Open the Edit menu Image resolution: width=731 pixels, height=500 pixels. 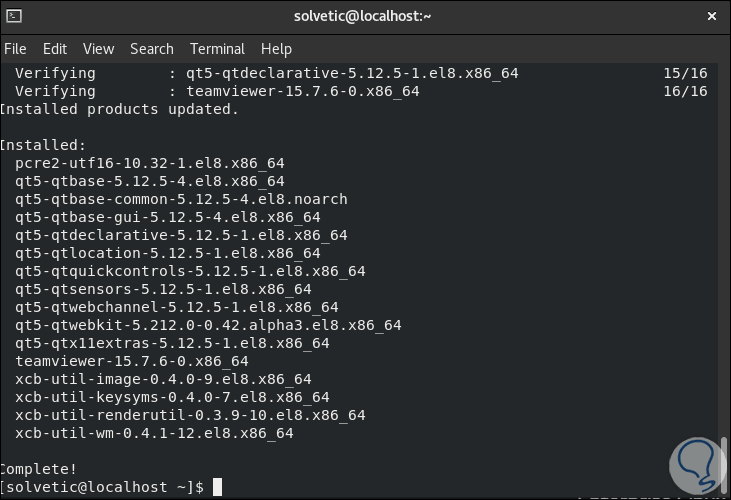point(55,48)
